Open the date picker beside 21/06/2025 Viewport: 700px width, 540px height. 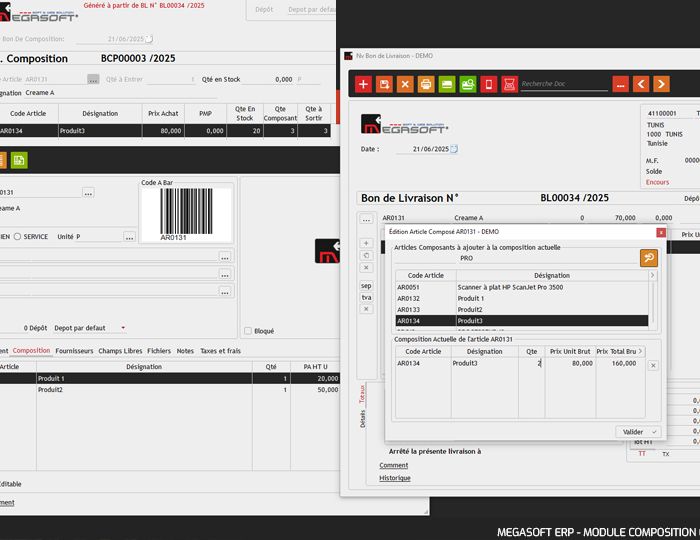pos(453,149)
